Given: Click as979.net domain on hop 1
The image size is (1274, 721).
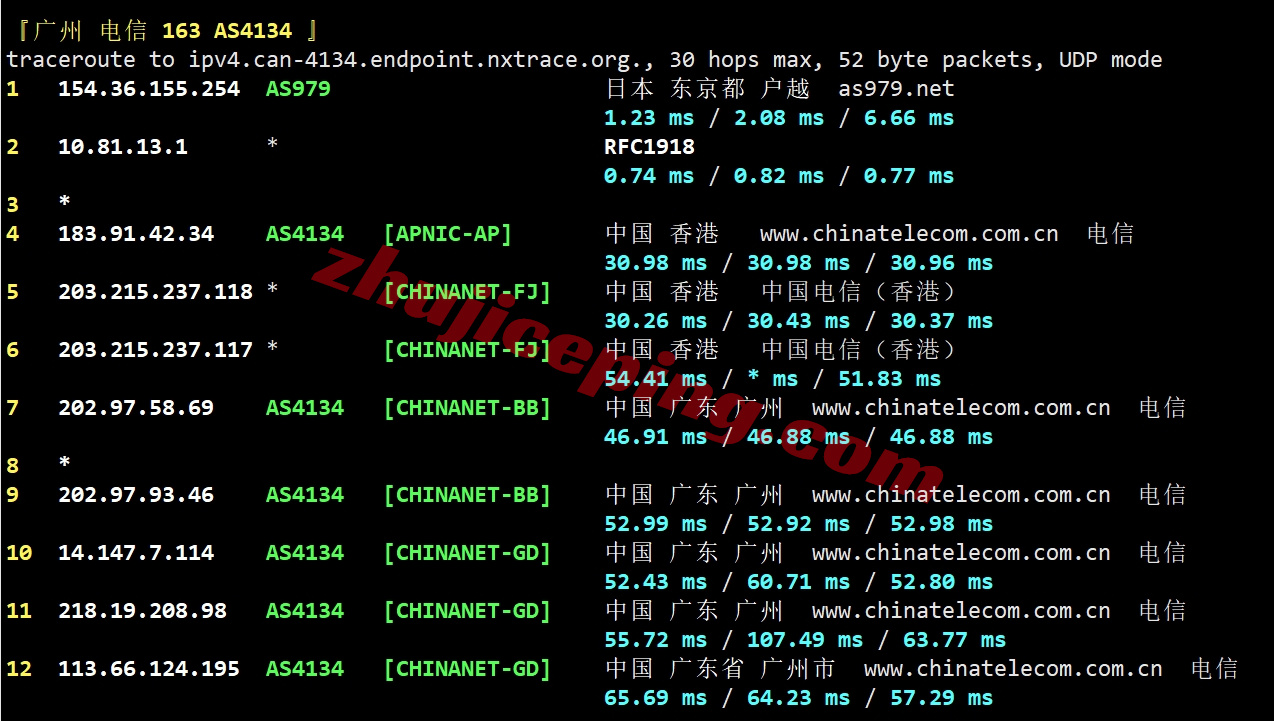Looking at the screenshot, I should point(896,89).
